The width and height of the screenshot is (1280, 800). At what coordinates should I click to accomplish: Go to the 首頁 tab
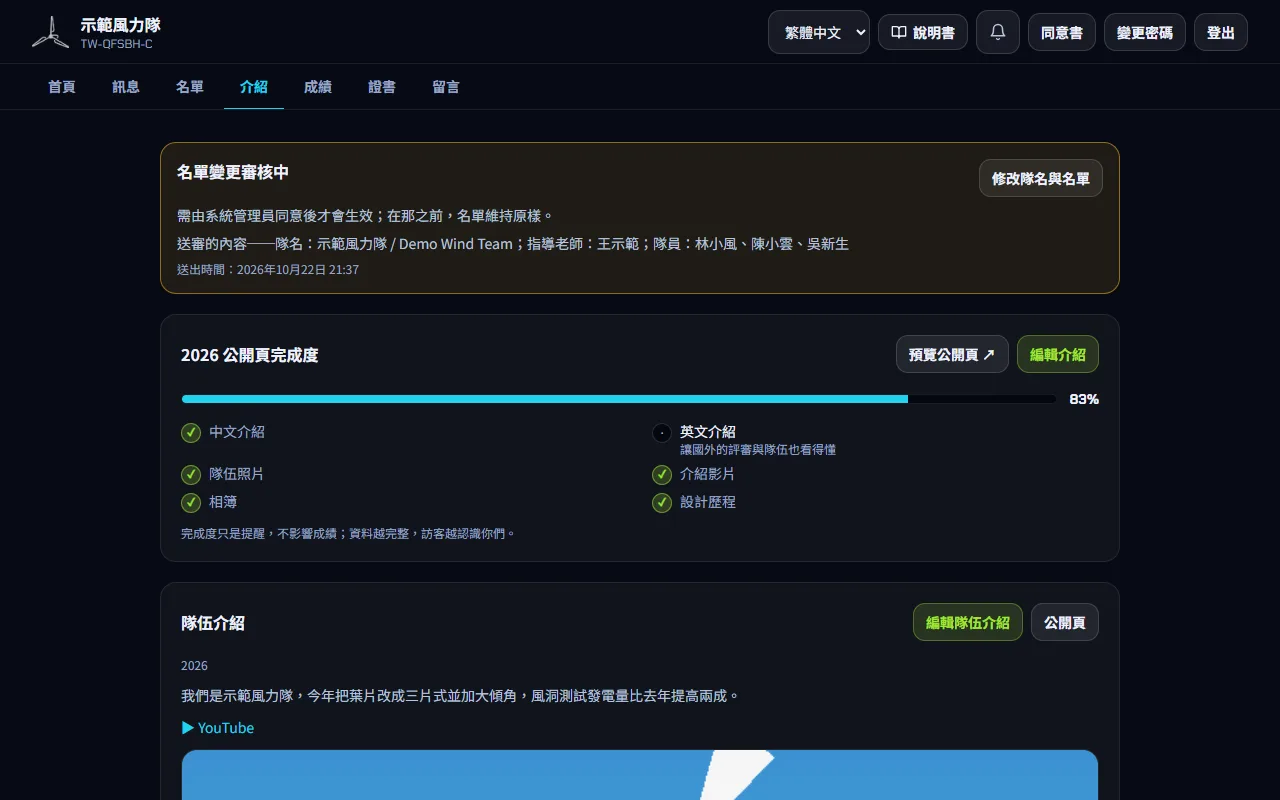coord(62,87)
